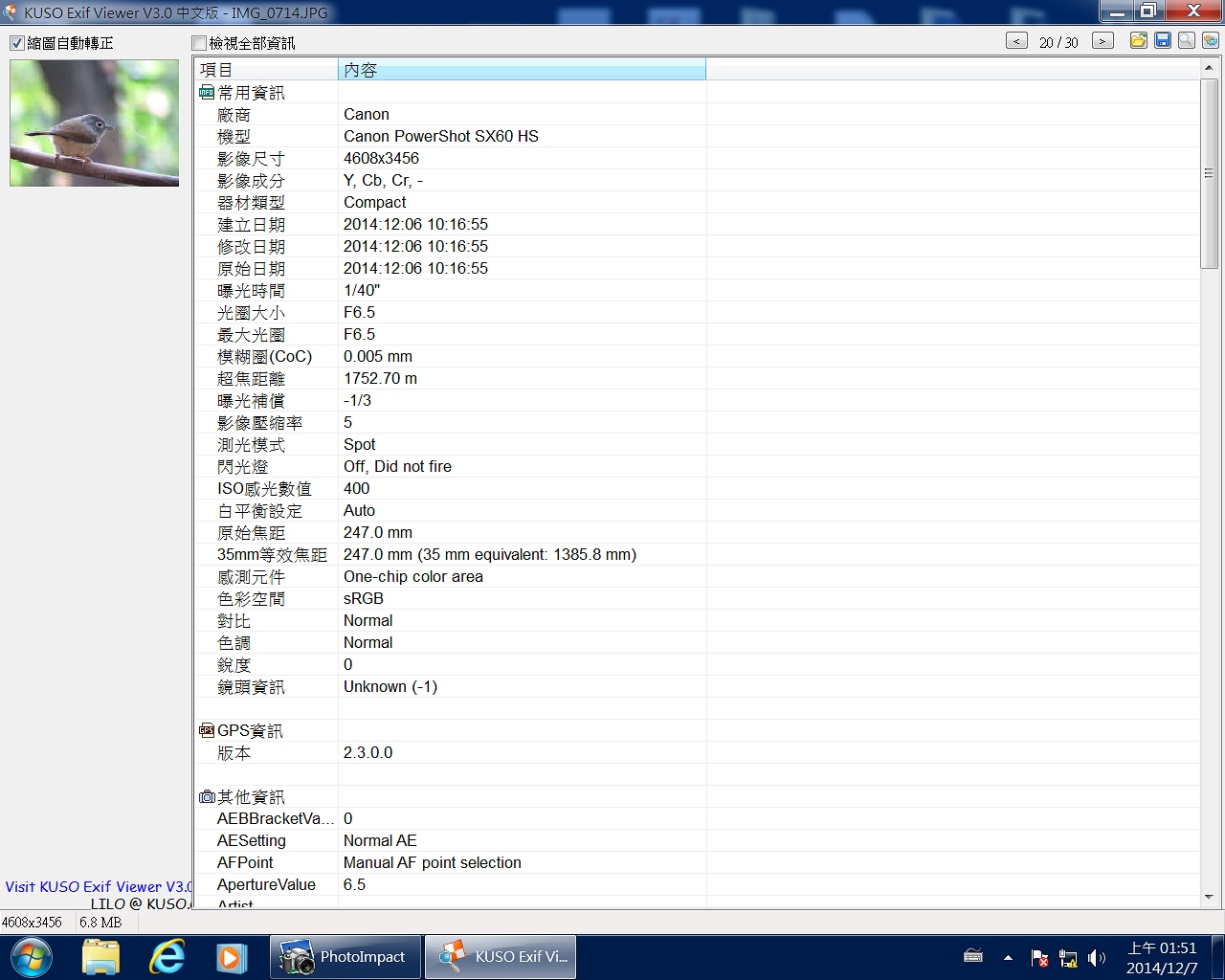Open the Visit KUSO Exif Viewer V3.0 link

click(x=99, y=886)
